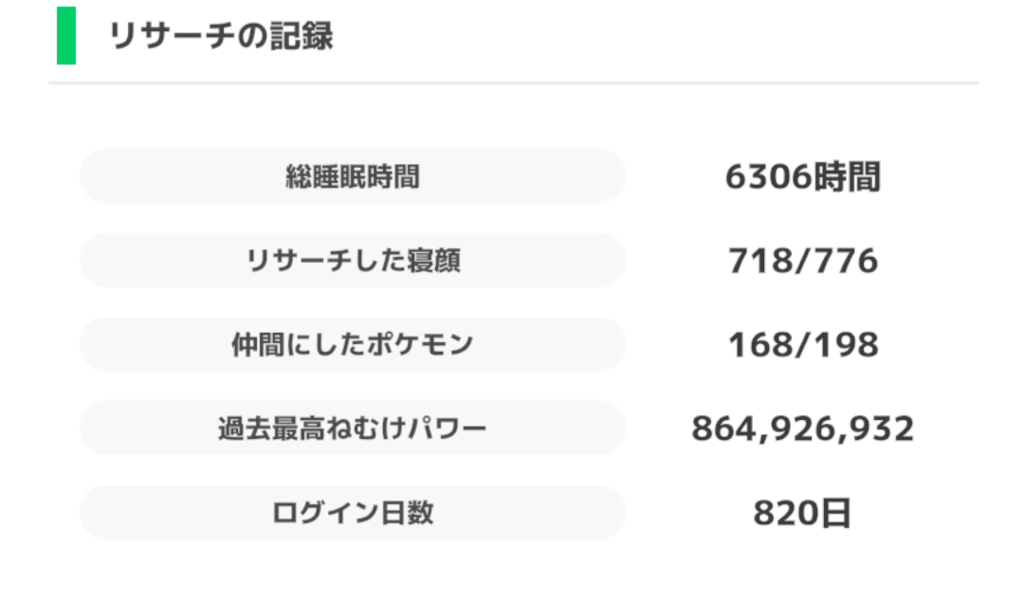The image size is (1024, 602).
Task: Select the リサーチの記録 header title
Action: (x=220, y=36)
